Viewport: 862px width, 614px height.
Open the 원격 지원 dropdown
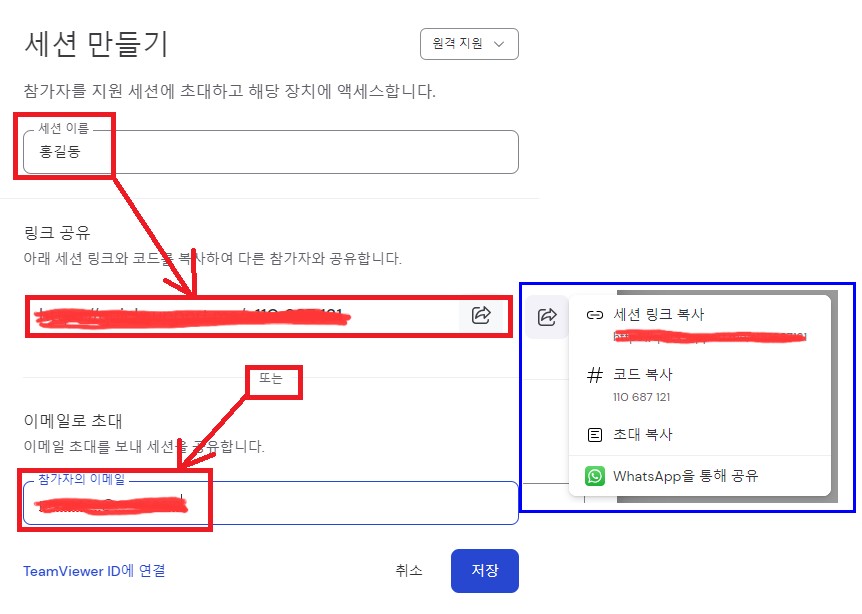coord(468,44)
